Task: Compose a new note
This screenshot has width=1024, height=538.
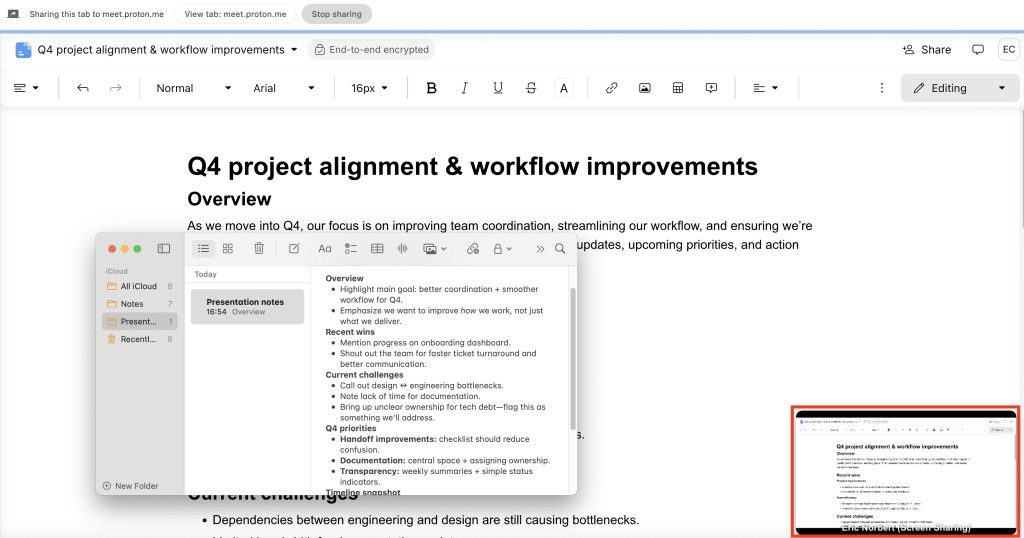Action: tap(295, 249)
